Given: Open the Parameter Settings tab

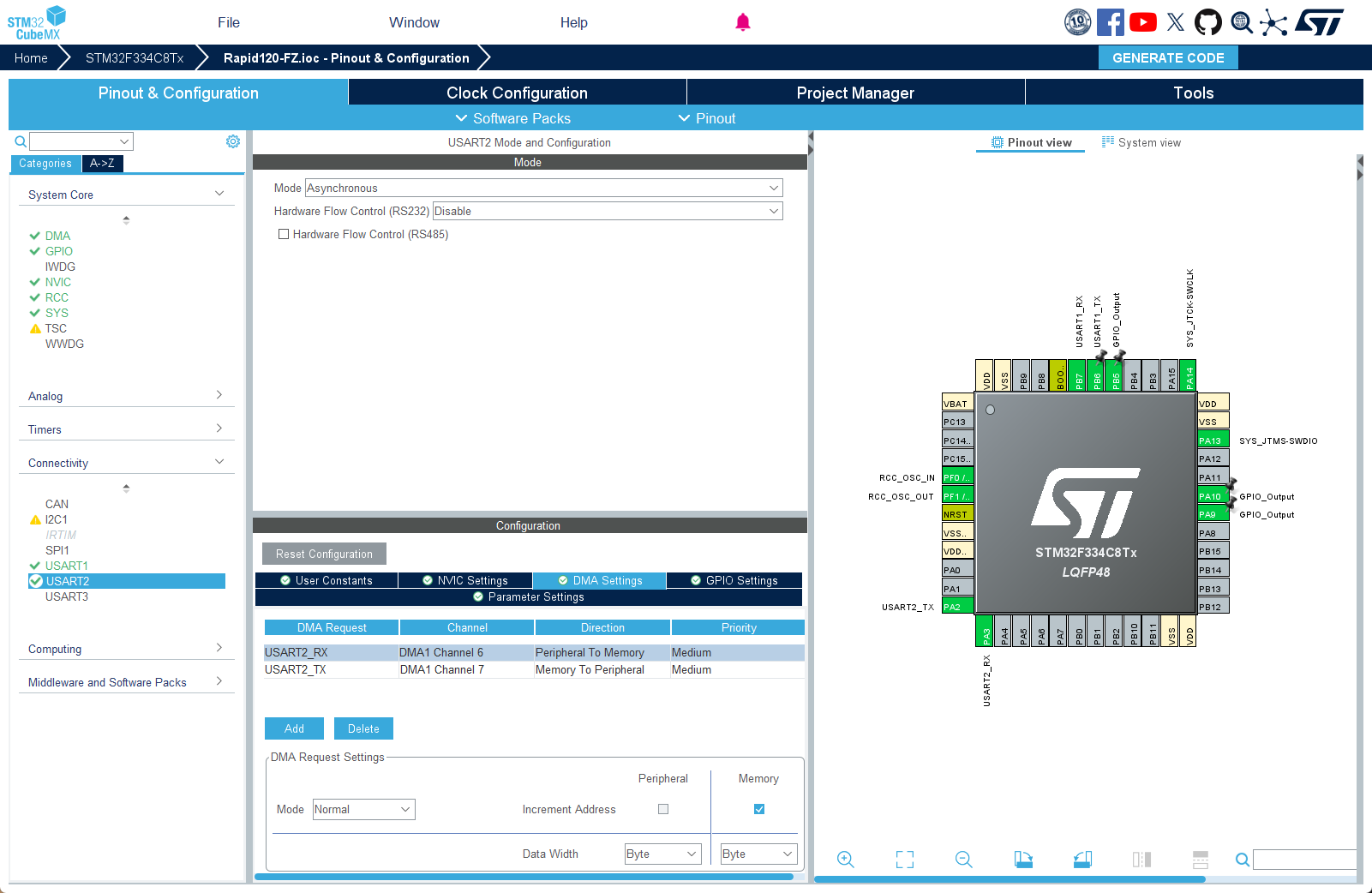Looking at the screenshot, I should click(529, 596).
